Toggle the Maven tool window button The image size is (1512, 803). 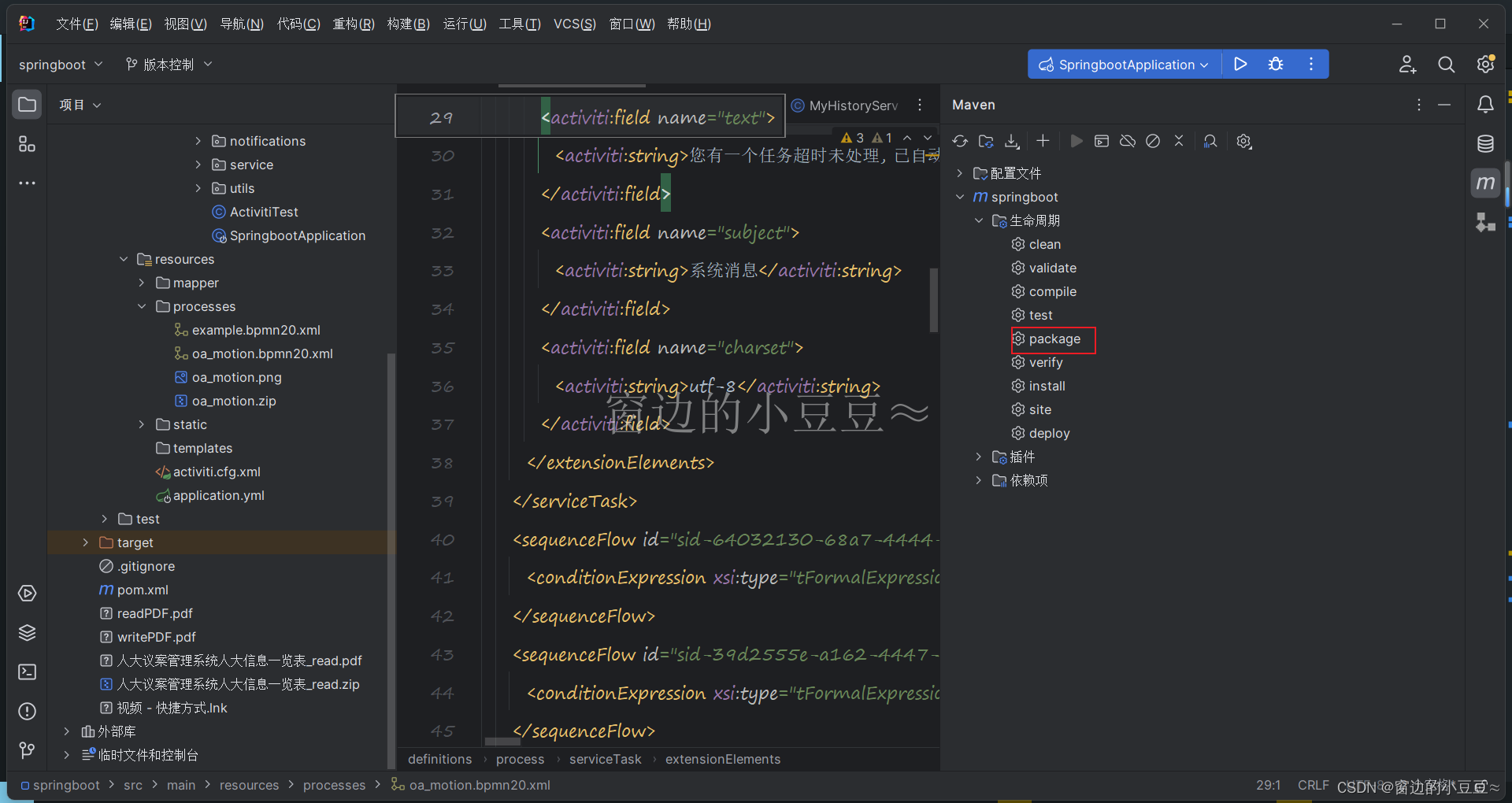click(1485, 183)
